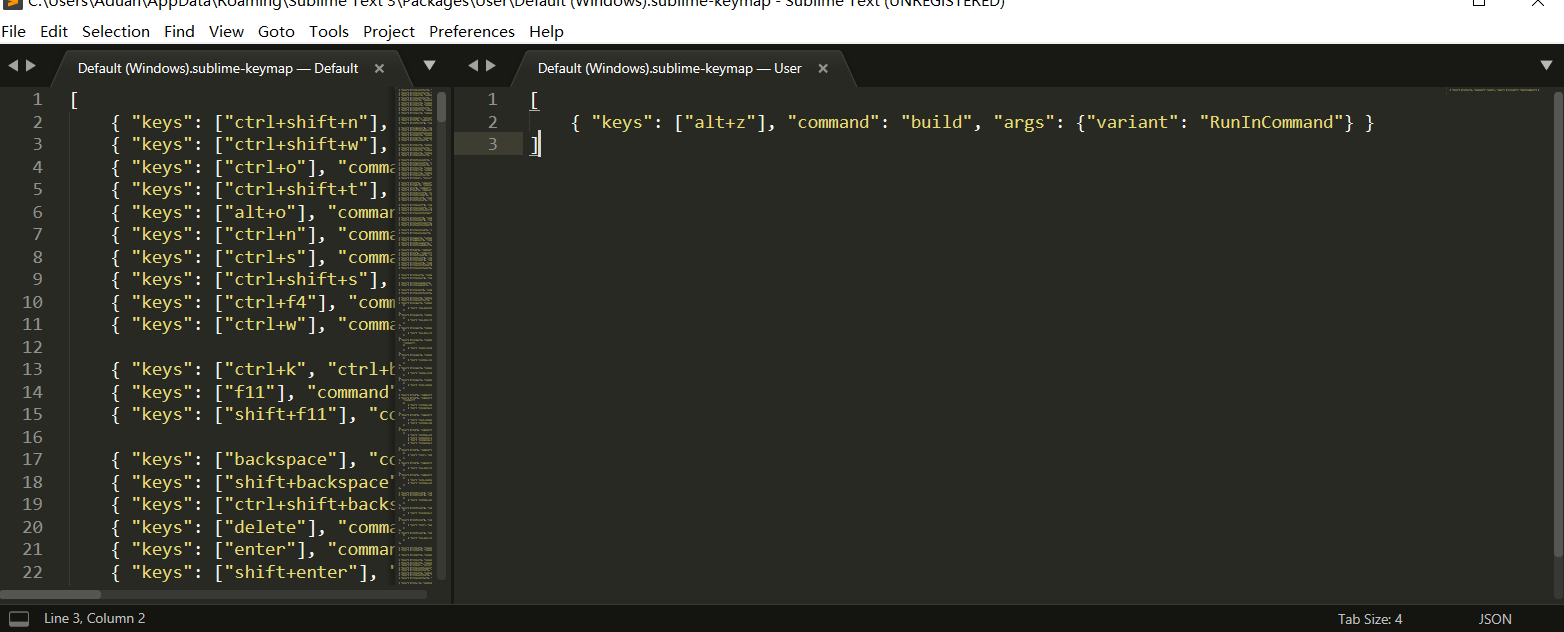The image size is (1564, 632).
Task: Open the Edit menu
Action: point(54,32)
